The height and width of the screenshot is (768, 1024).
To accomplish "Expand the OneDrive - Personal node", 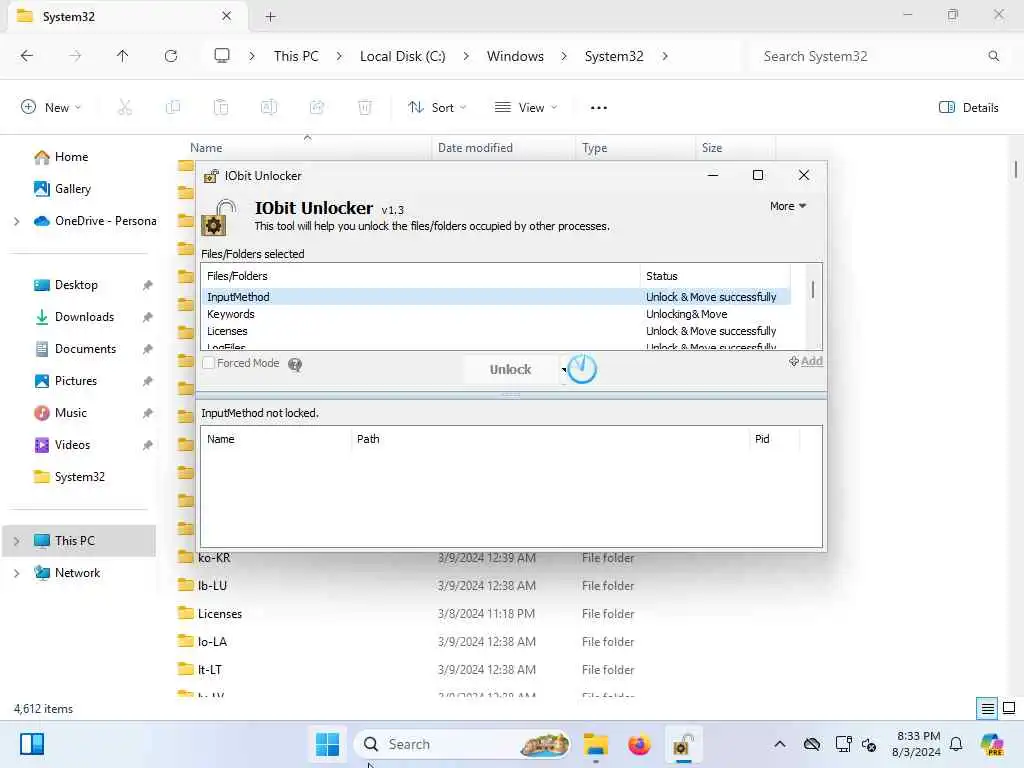I will pyautogui.click(x=17, y=221).
